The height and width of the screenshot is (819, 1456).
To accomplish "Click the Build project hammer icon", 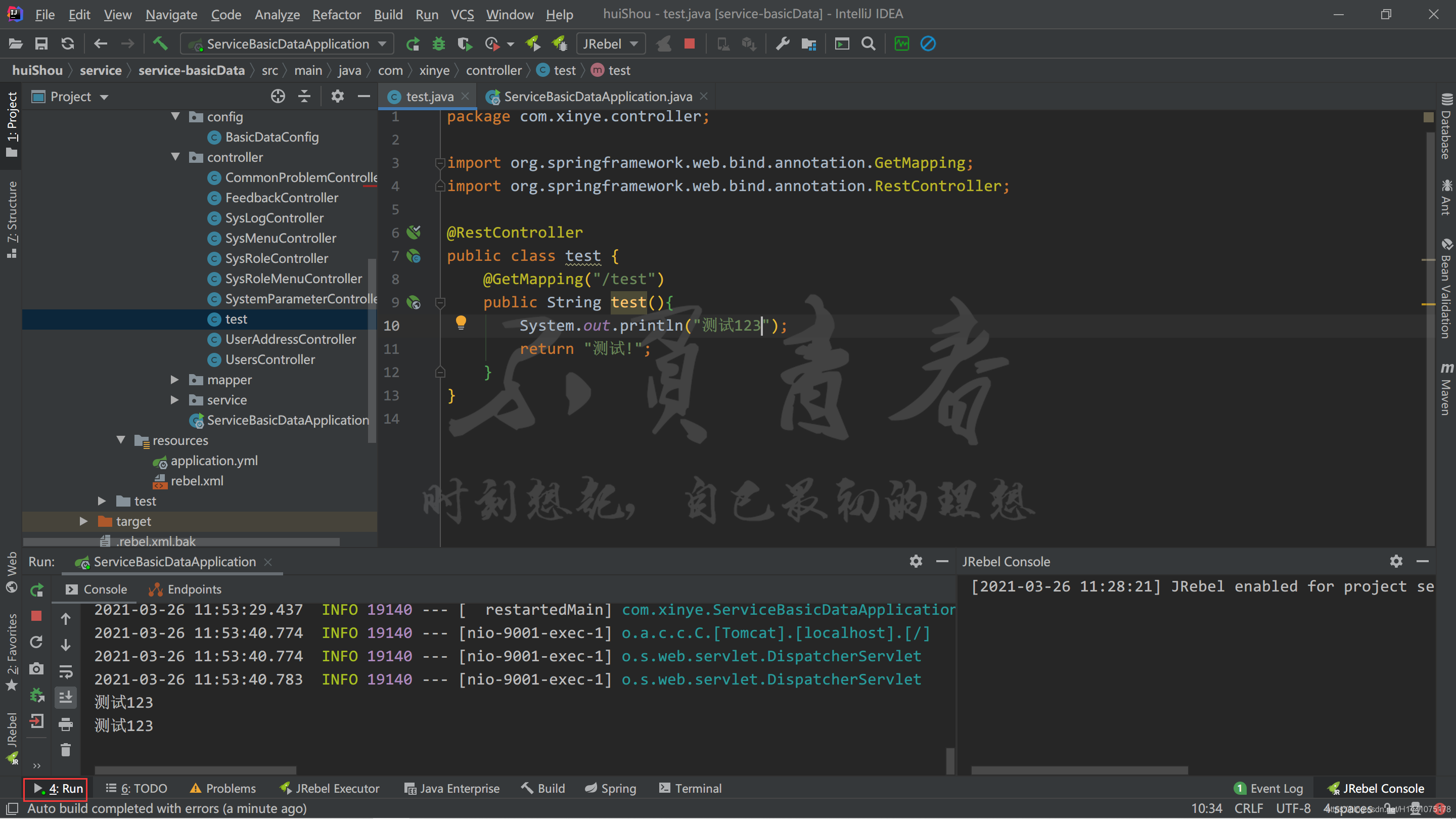I will coord(161,43).
